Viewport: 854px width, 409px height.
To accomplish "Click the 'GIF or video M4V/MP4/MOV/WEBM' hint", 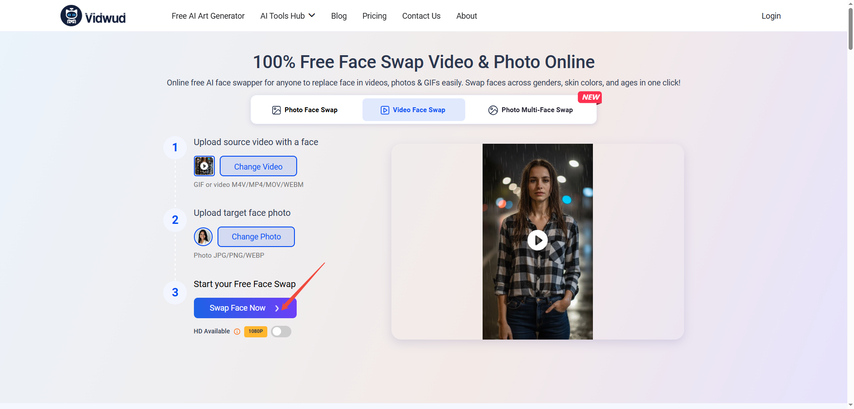I will (x=248, y=185).
